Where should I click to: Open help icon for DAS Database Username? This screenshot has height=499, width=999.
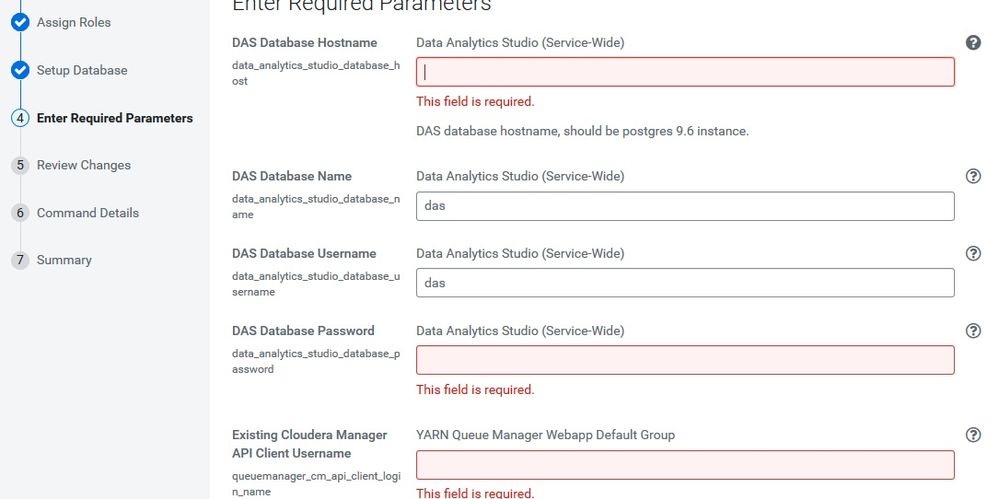click(x=973, y=253)
